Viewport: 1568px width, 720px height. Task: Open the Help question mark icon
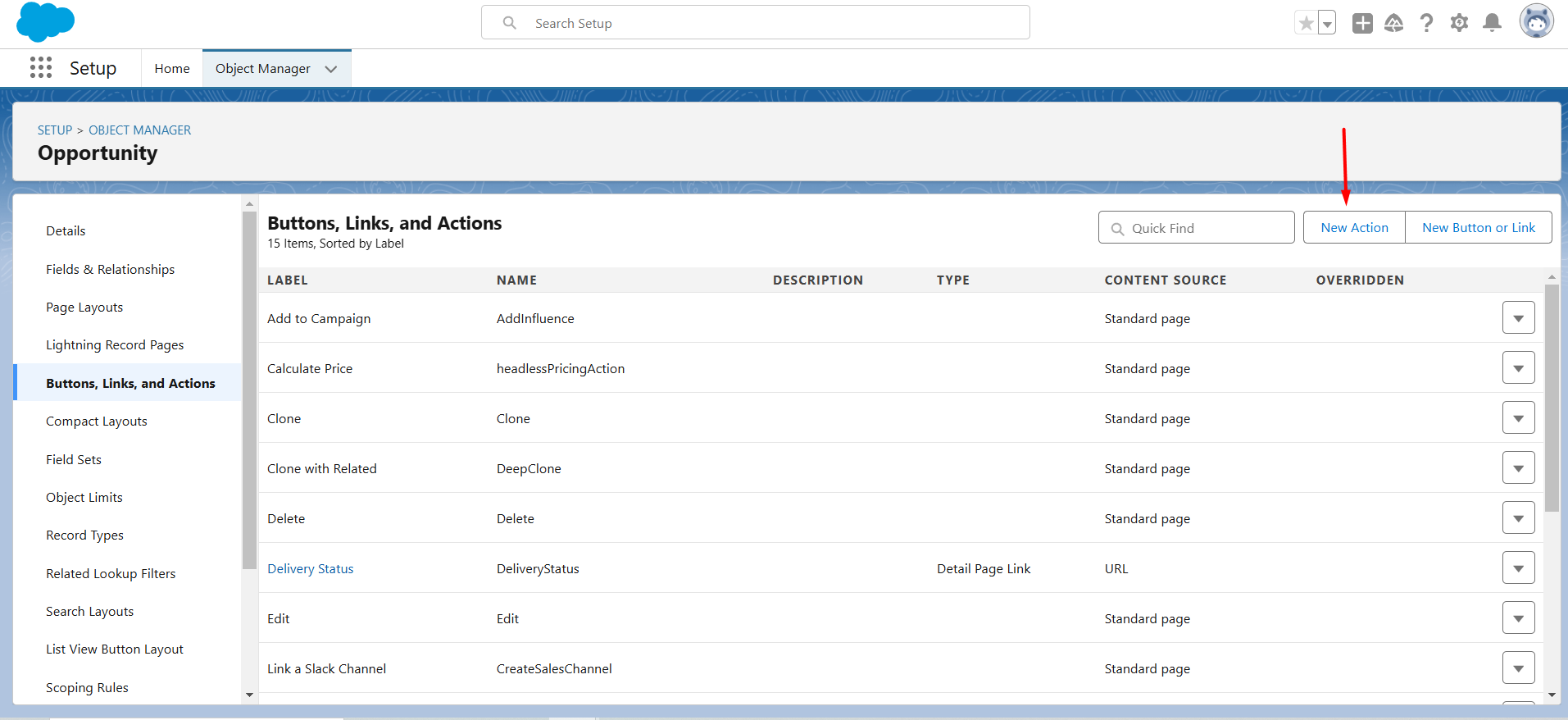[1426, 23]
